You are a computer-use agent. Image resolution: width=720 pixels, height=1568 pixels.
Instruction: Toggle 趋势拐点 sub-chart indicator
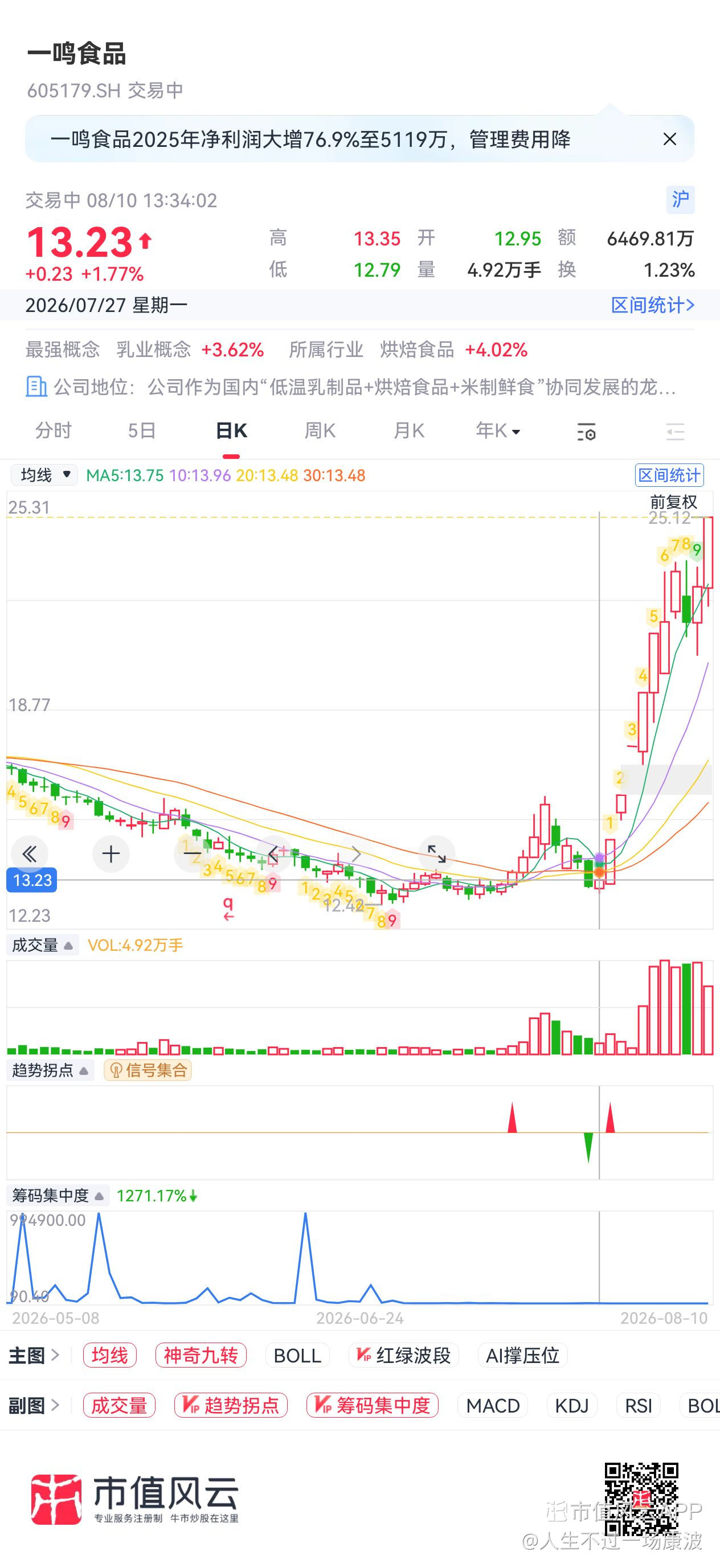point(231,1406)
